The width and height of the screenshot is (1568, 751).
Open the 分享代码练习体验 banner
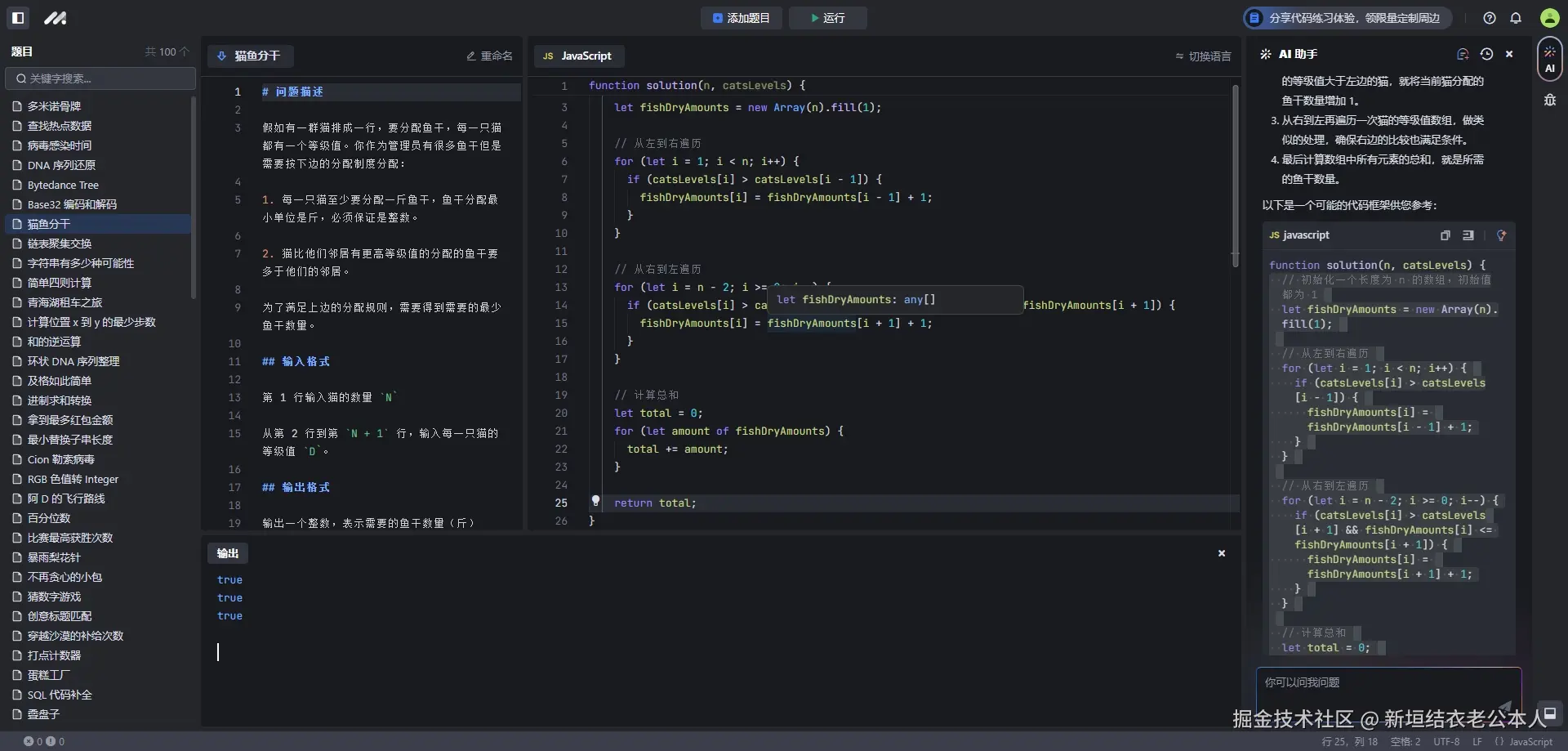click(x=1347, y=18)
